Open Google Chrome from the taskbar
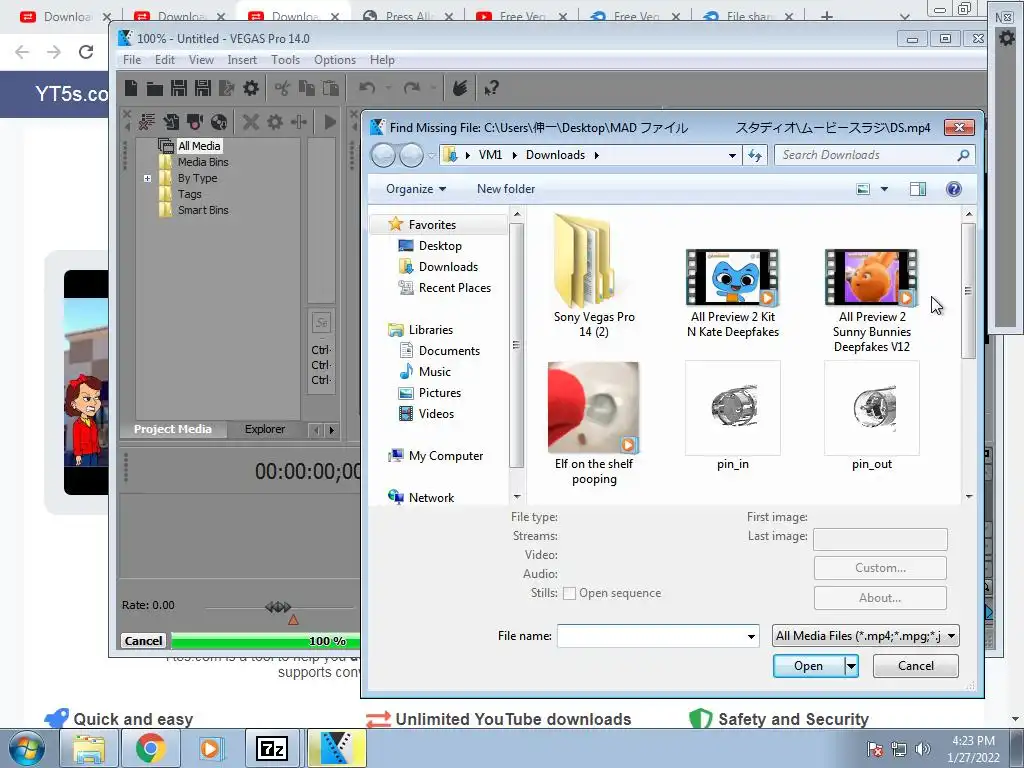 (x=150, y=748)
